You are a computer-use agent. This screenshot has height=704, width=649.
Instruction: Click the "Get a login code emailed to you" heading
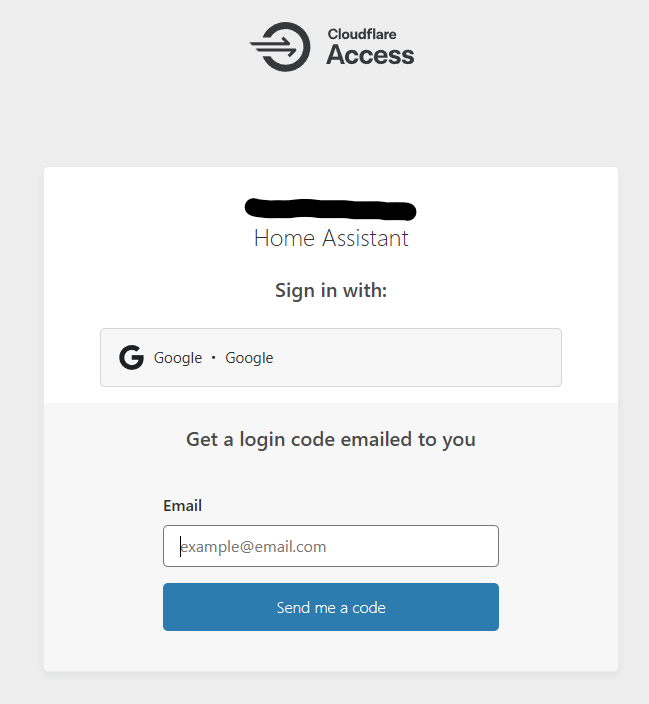pos(330,439)
